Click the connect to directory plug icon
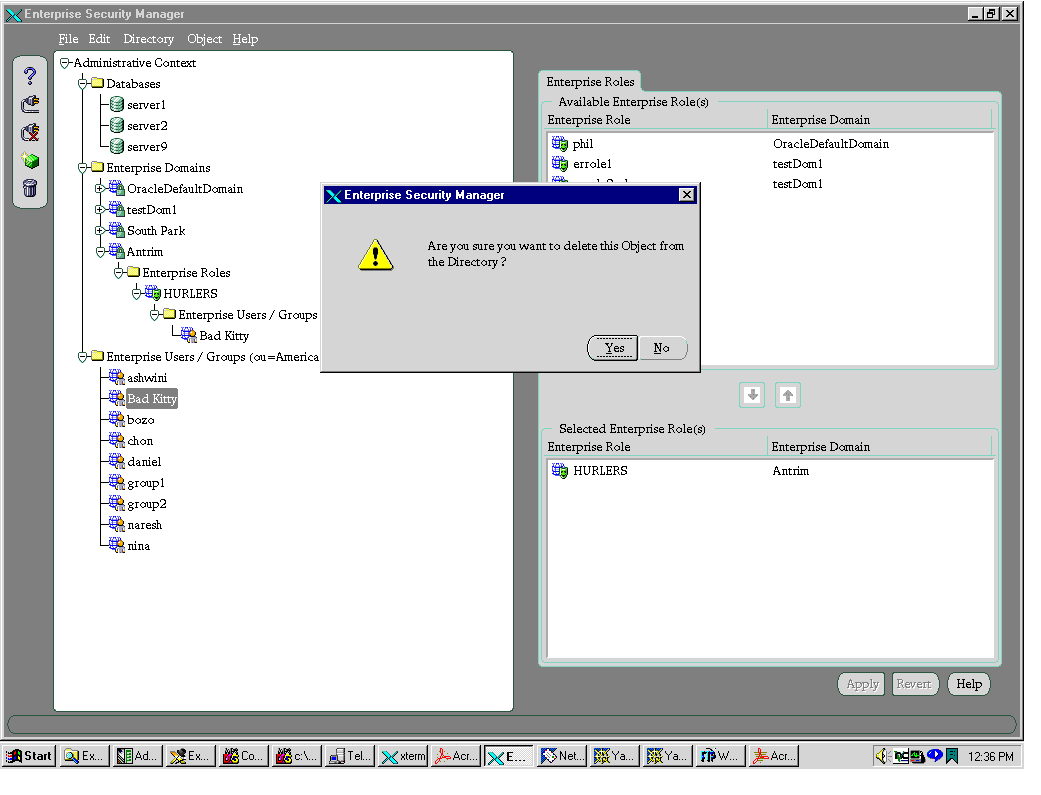This screenshot has width=1041, height=795. (x=30, y=104)
